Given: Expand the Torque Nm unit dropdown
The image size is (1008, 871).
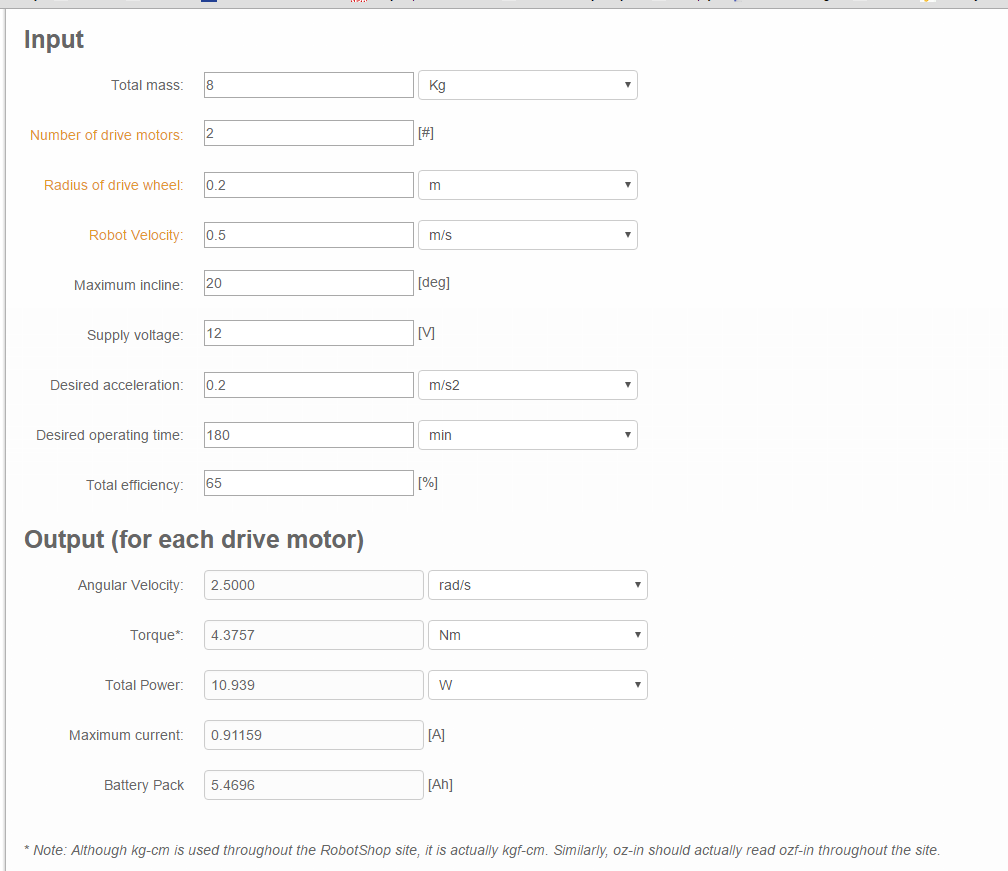Looking at the screenshot, I should pyautogui.click(x=537, y=635).
